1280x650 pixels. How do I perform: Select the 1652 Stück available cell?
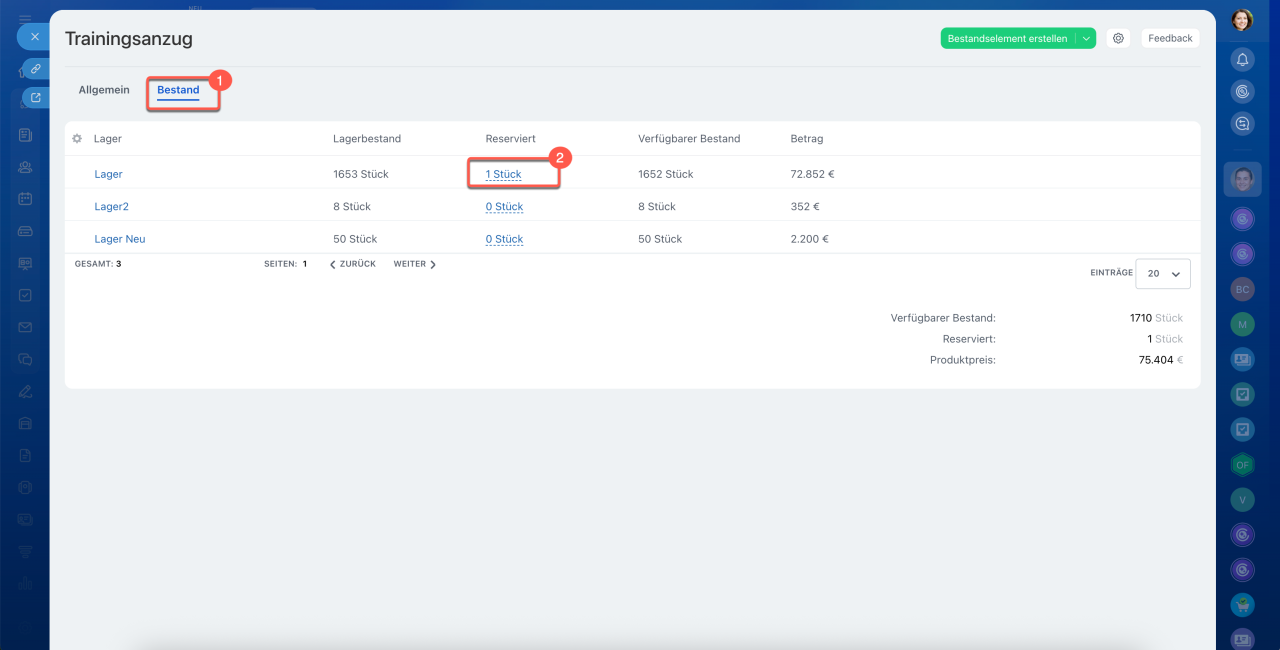pyautogui.click(x=666, y=174)
